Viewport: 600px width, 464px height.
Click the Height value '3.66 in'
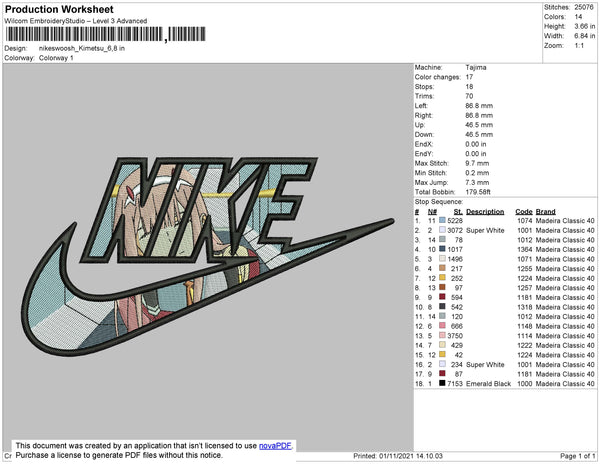[585, 26]
